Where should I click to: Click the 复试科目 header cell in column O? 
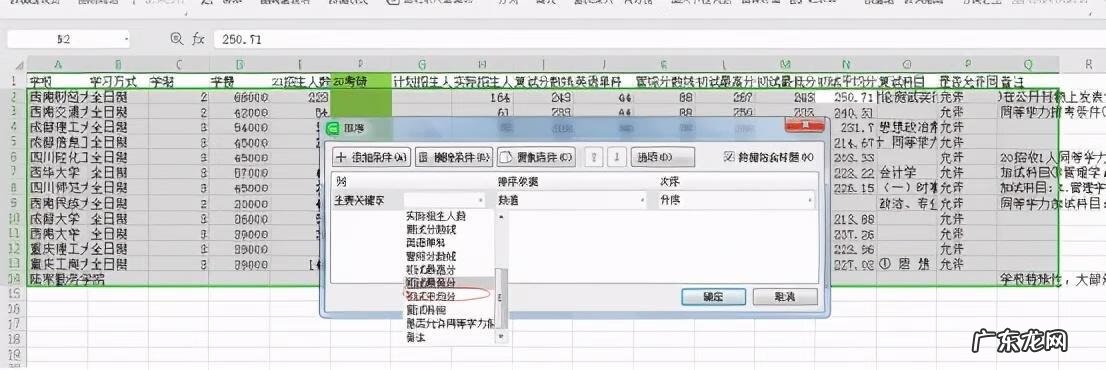906,81
